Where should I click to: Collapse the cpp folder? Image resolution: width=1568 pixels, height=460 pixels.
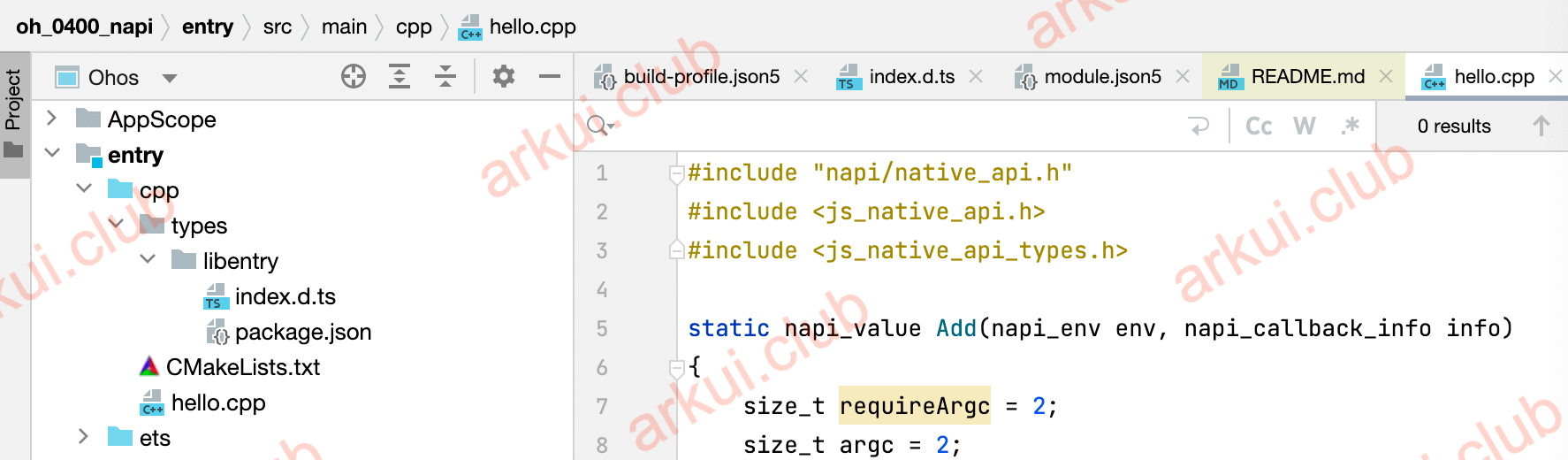click(x=84, y=188)
